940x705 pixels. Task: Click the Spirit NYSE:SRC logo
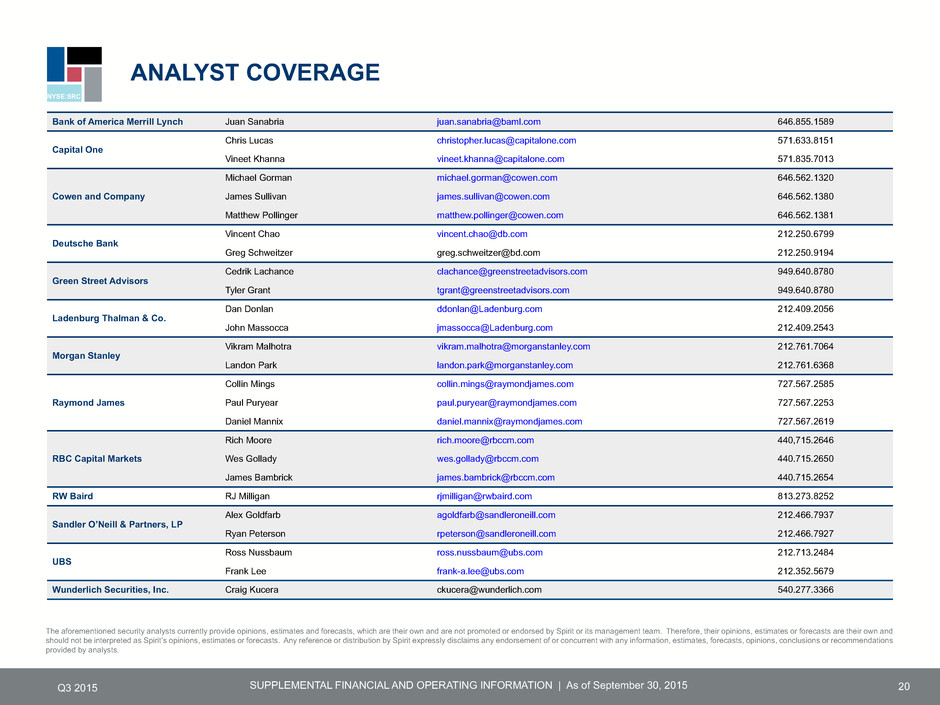coord(74,74)
